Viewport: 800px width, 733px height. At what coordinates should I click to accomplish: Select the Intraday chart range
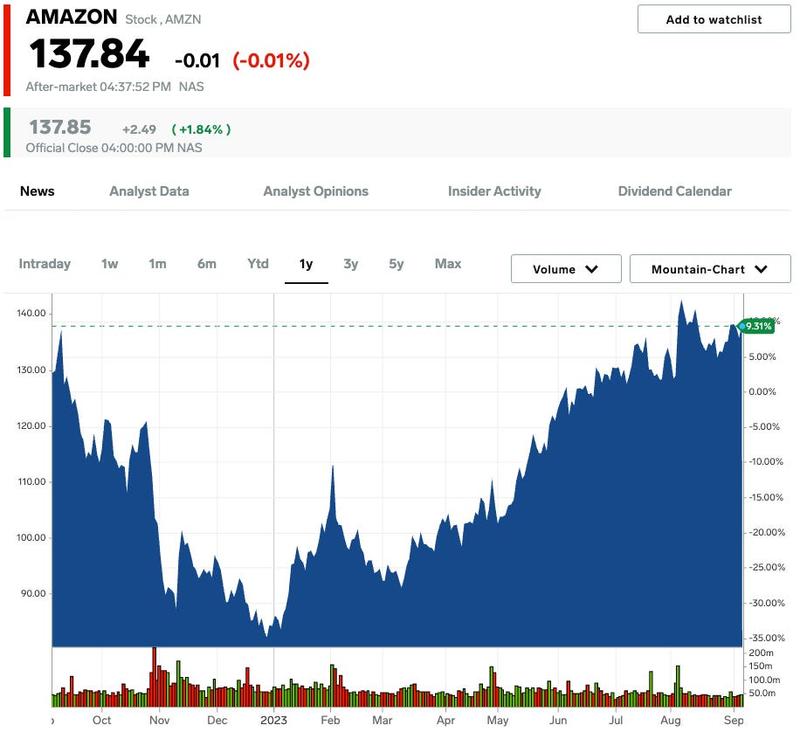pos(44,264)
